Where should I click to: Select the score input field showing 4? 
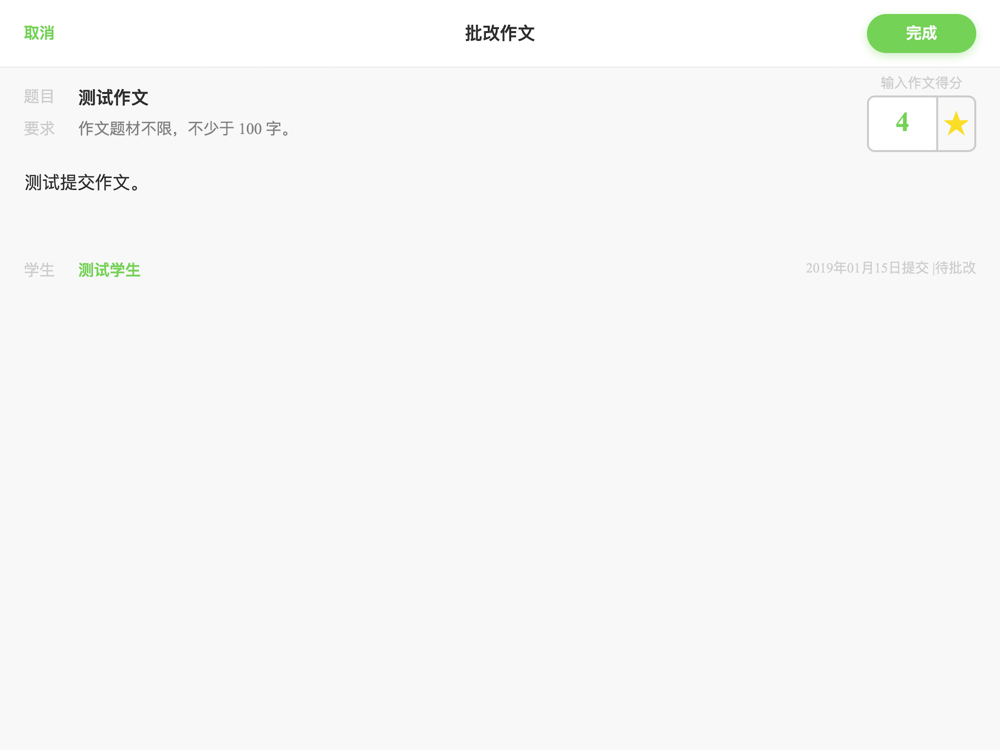point(902,124)
